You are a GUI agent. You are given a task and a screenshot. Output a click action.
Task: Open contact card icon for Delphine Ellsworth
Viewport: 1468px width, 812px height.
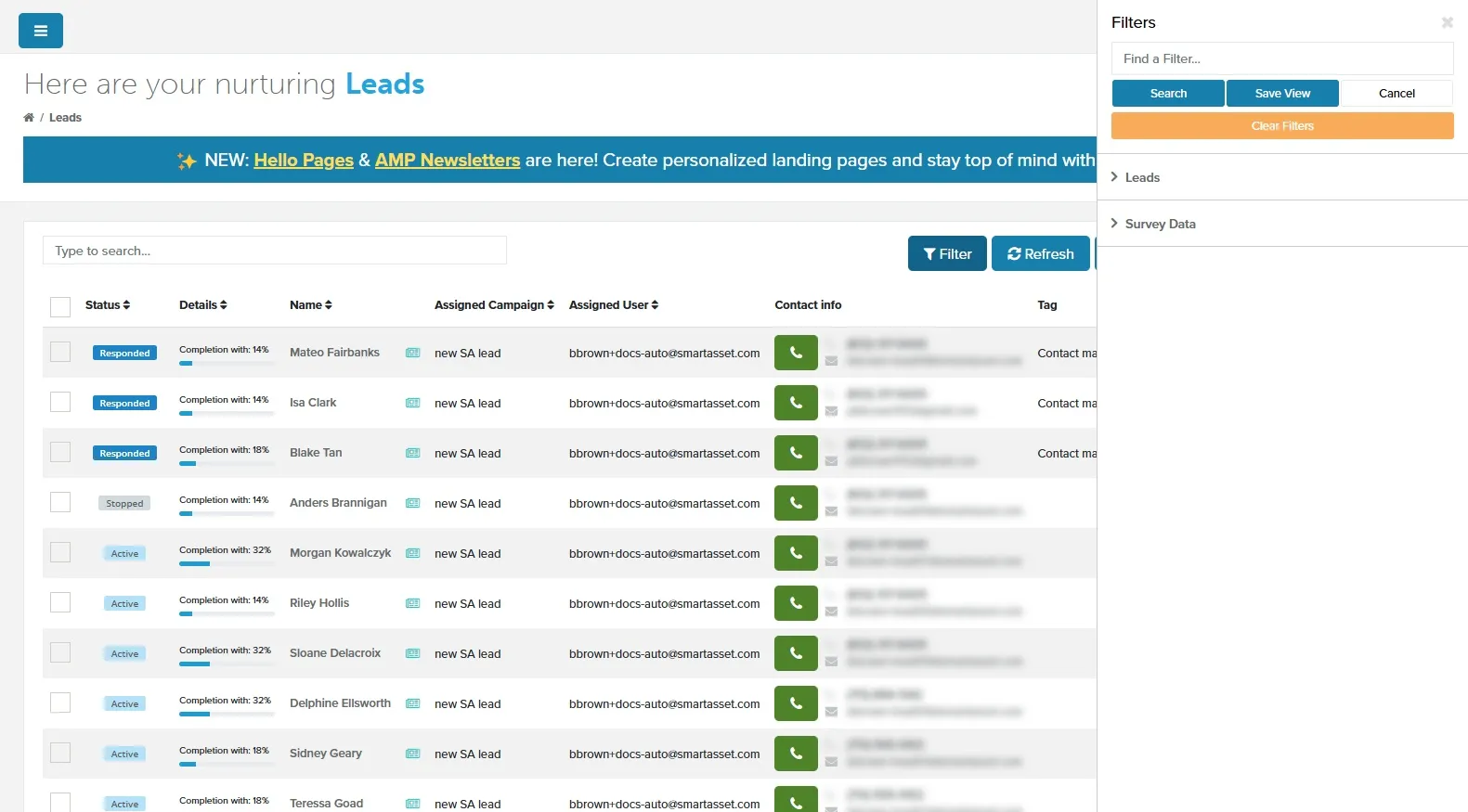tap(413, 703)
